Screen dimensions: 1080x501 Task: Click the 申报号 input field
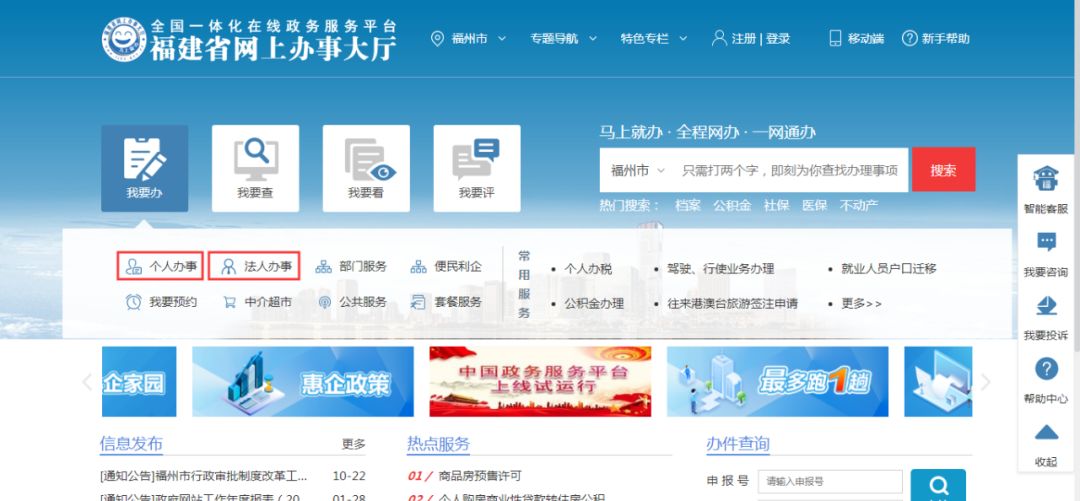[x=830, y=481]
